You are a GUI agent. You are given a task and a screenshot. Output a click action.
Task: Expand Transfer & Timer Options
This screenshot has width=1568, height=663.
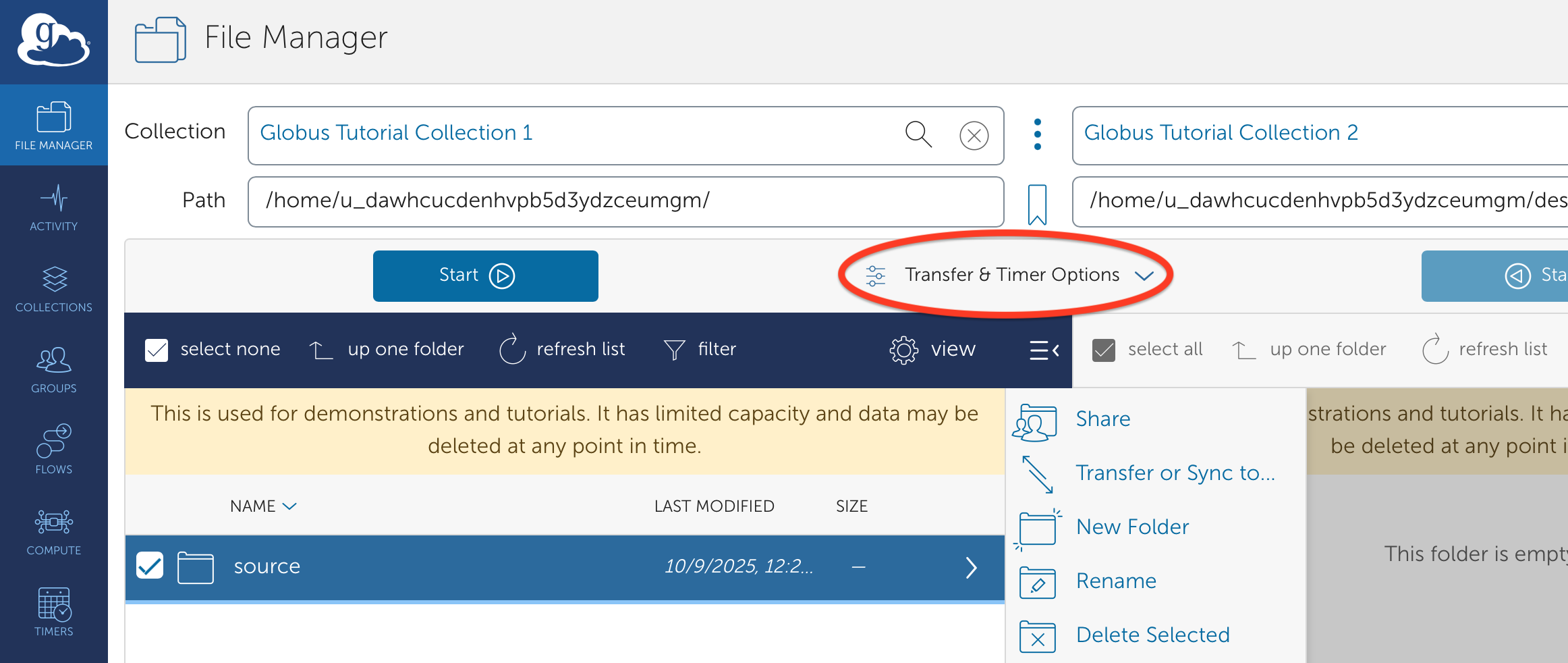[1010, 275]
